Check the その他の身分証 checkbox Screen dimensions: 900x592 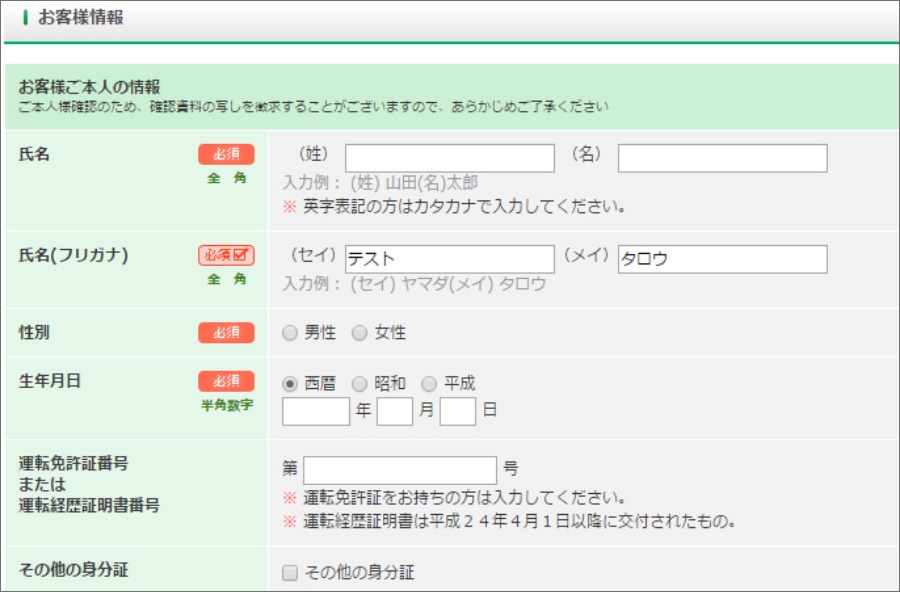[290, 573]
